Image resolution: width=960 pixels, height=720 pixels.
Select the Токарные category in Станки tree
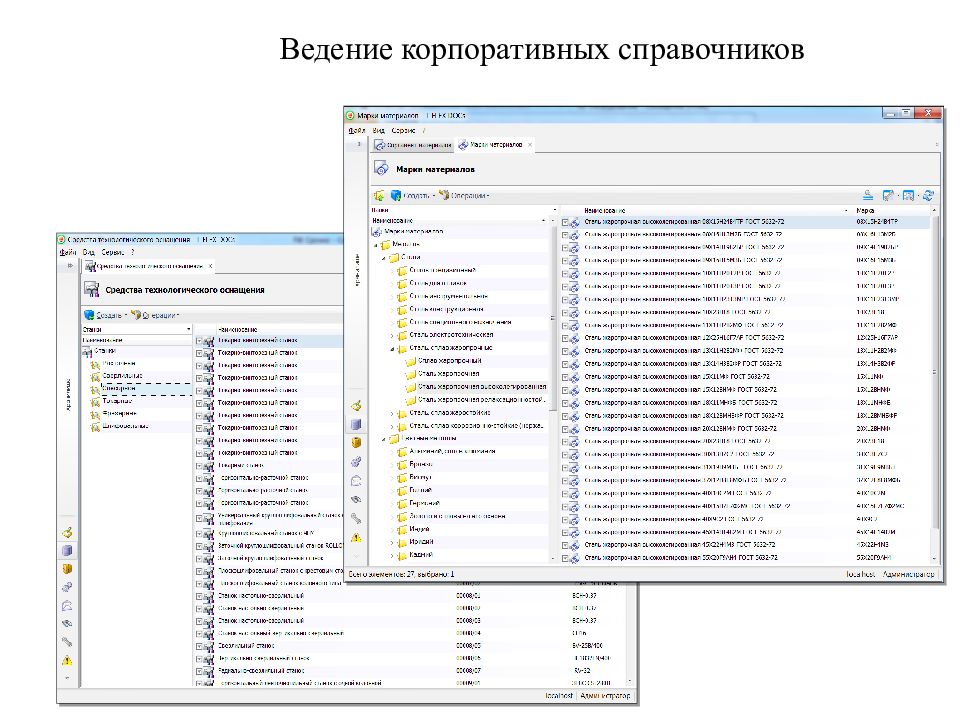pyautogui.click(x=117, y=401)
